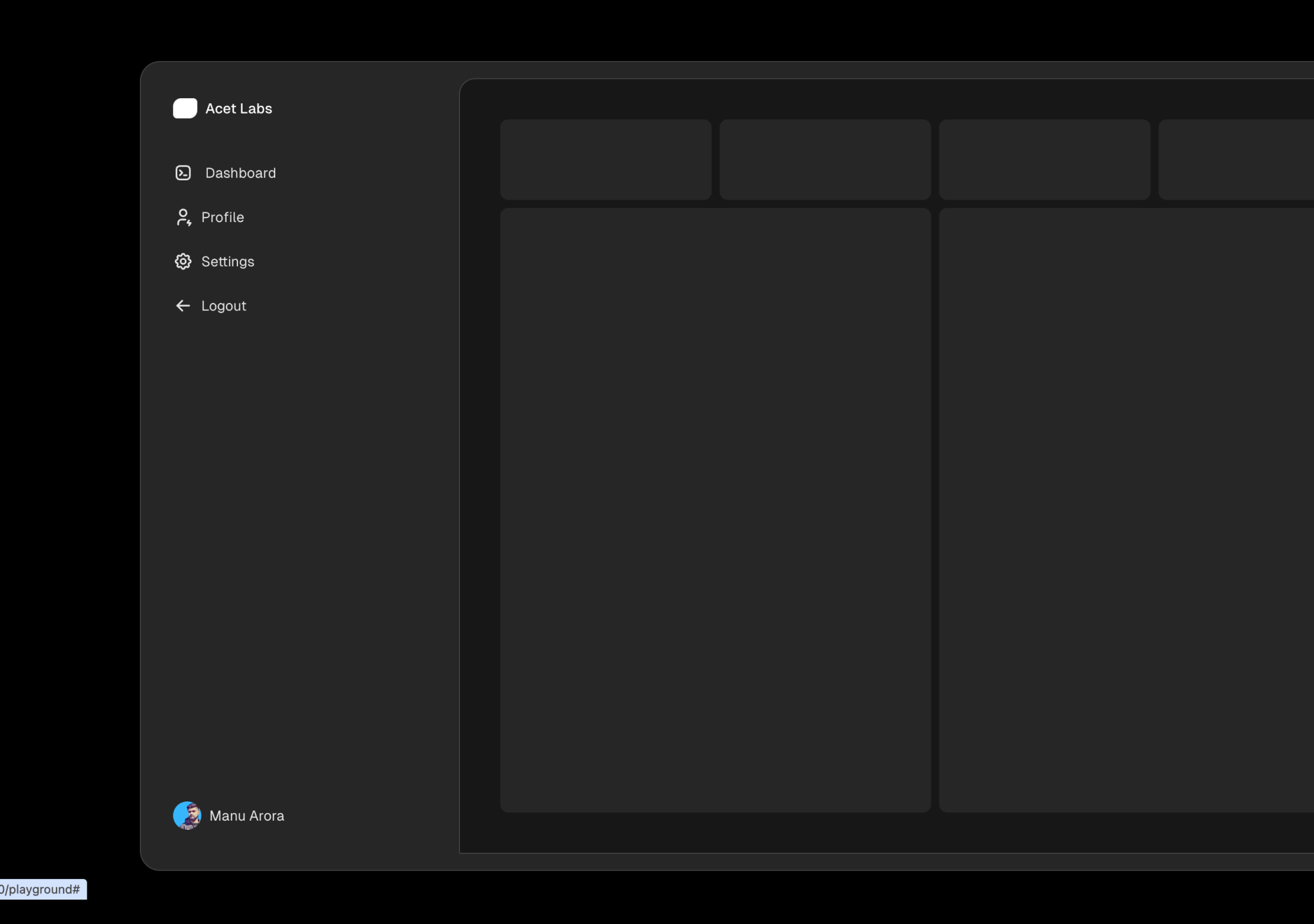
Task: Click the Dashboard icon in sidebar
Action: (182, 173)
